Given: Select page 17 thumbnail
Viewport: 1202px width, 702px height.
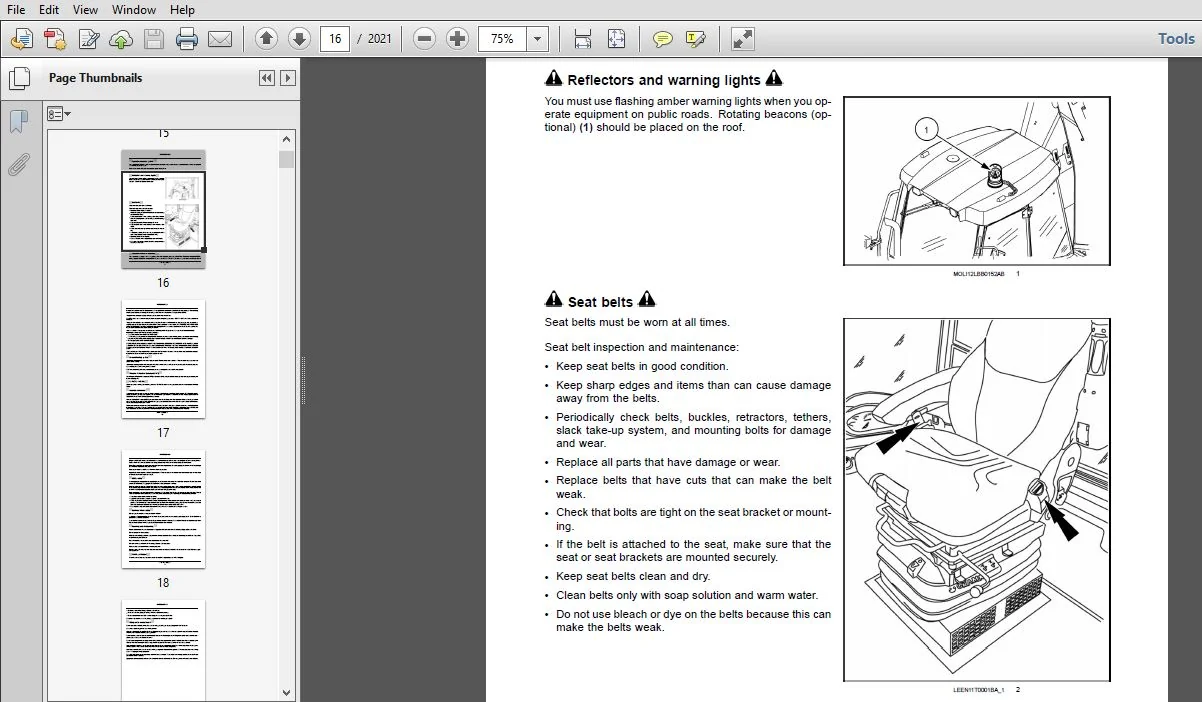Looking at the screenshot, I should 163,359.
